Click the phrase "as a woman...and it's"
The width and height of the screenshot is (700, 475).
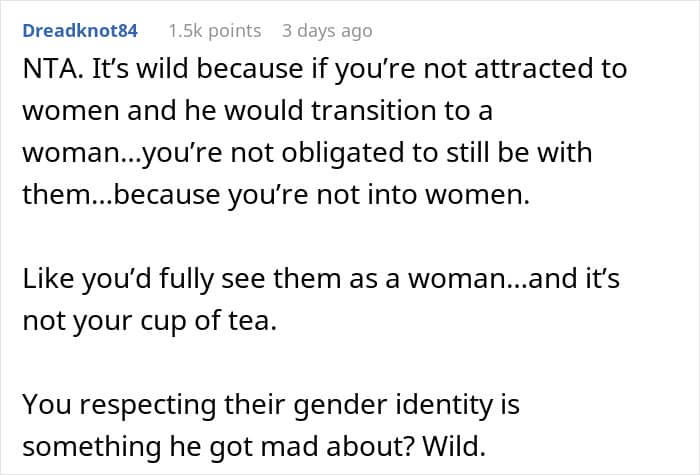click(507, 279)
